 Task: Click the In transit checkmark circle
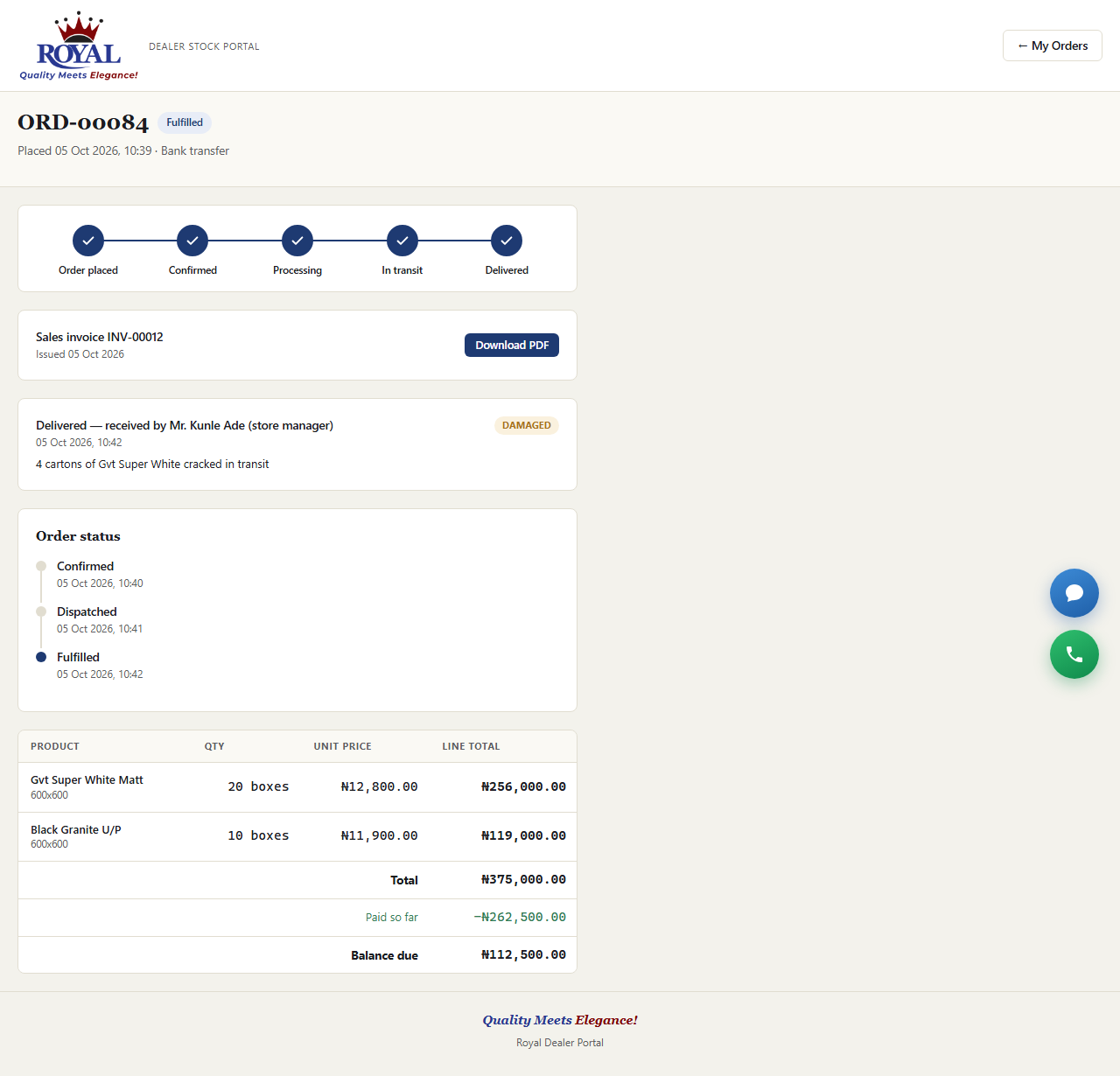coord(402,241)
